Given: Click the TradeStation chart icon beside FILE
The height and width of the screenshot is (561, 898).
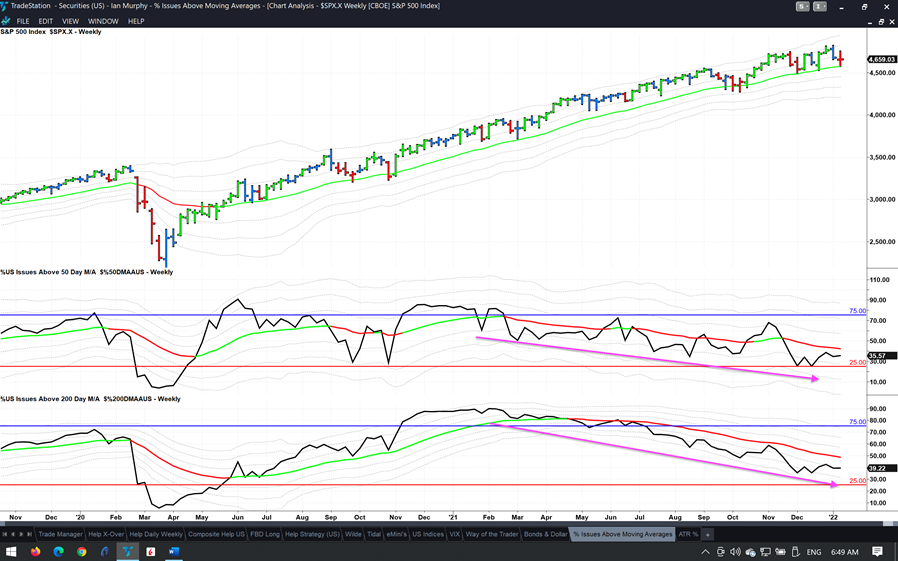Looking at the screenshot, I should [7, 20].
